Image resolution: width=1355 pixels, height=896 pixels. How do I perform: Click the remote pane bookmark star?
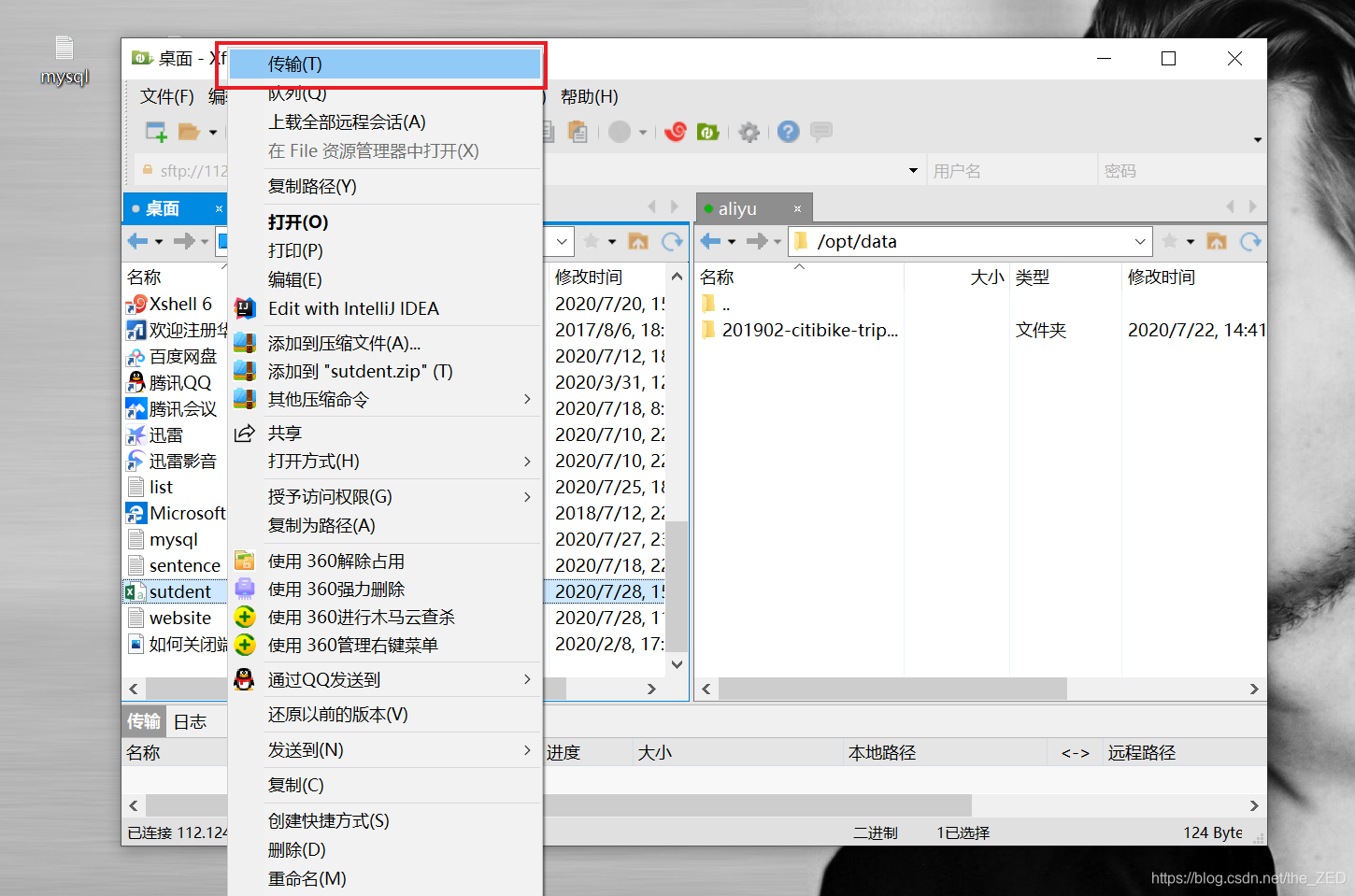pos(1169,241)
